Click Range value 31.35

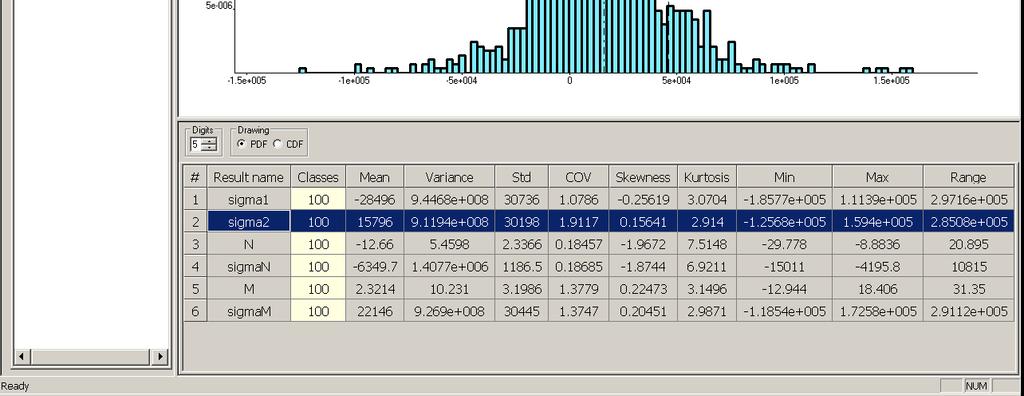[x=968, y=289]
